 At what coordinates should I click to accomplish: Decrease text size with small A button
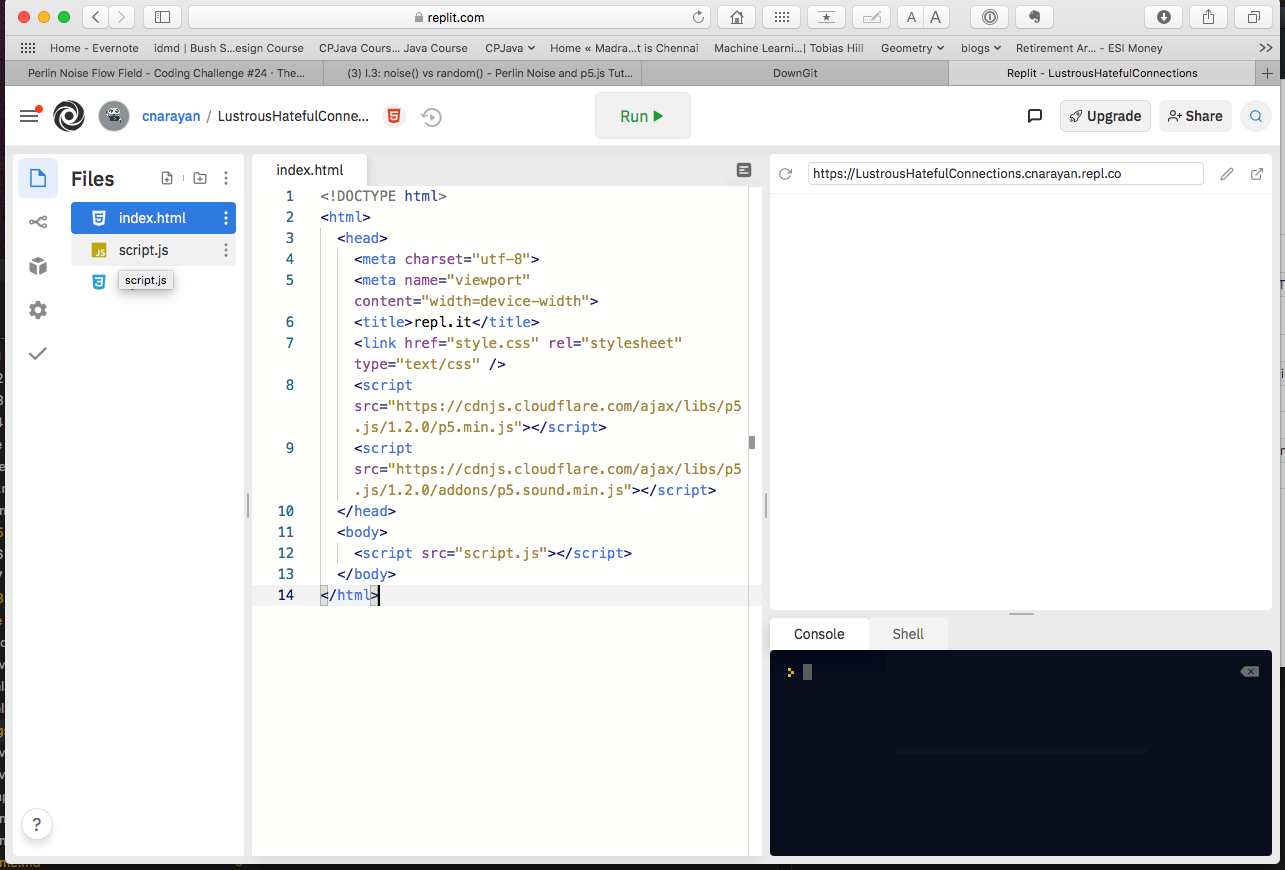911,17
